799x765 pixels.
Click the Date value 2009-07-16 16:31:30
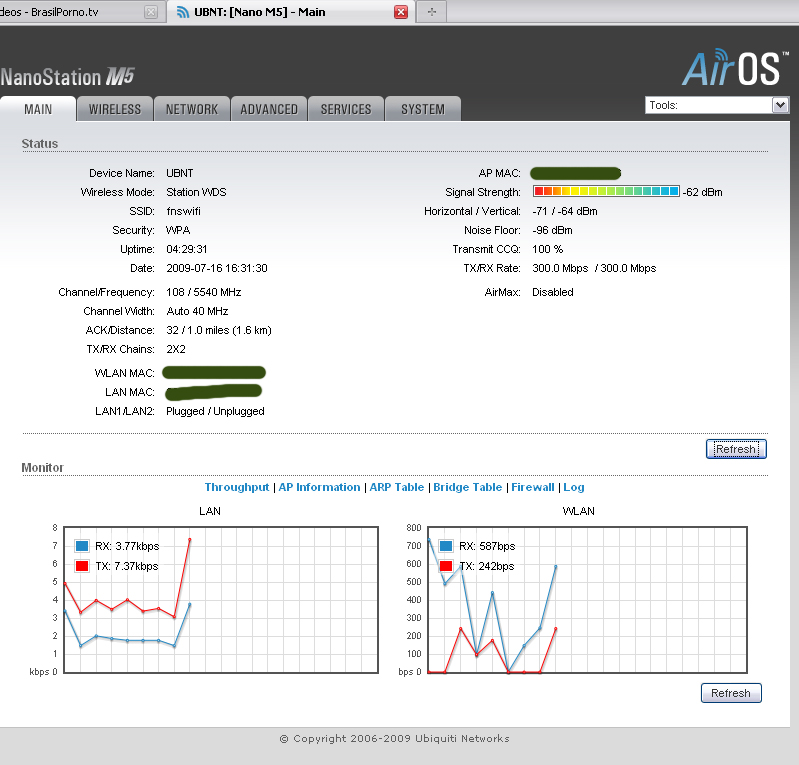tap(217, 268)
